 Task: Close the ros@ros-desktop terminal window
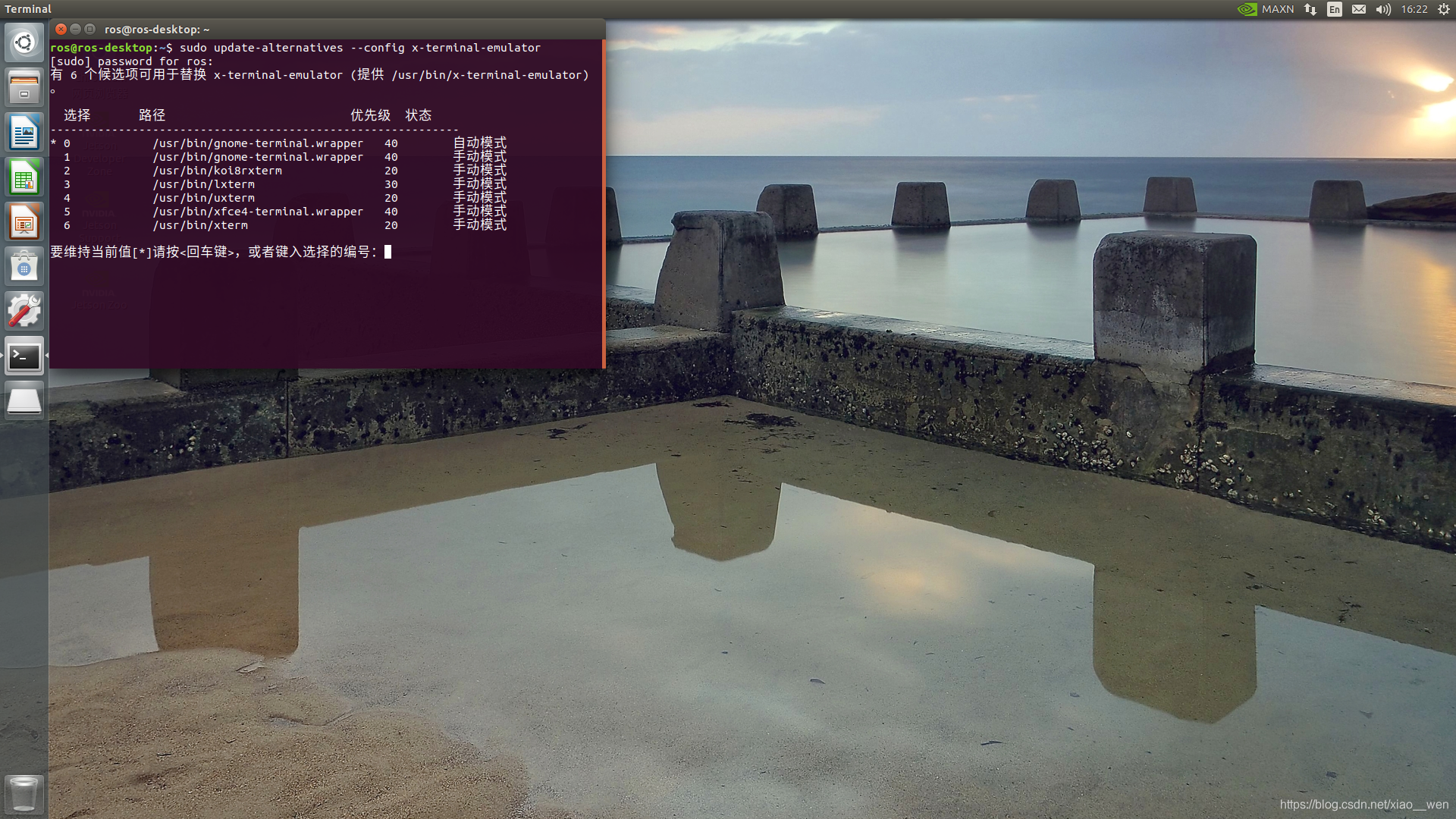[x=61, y=29]
